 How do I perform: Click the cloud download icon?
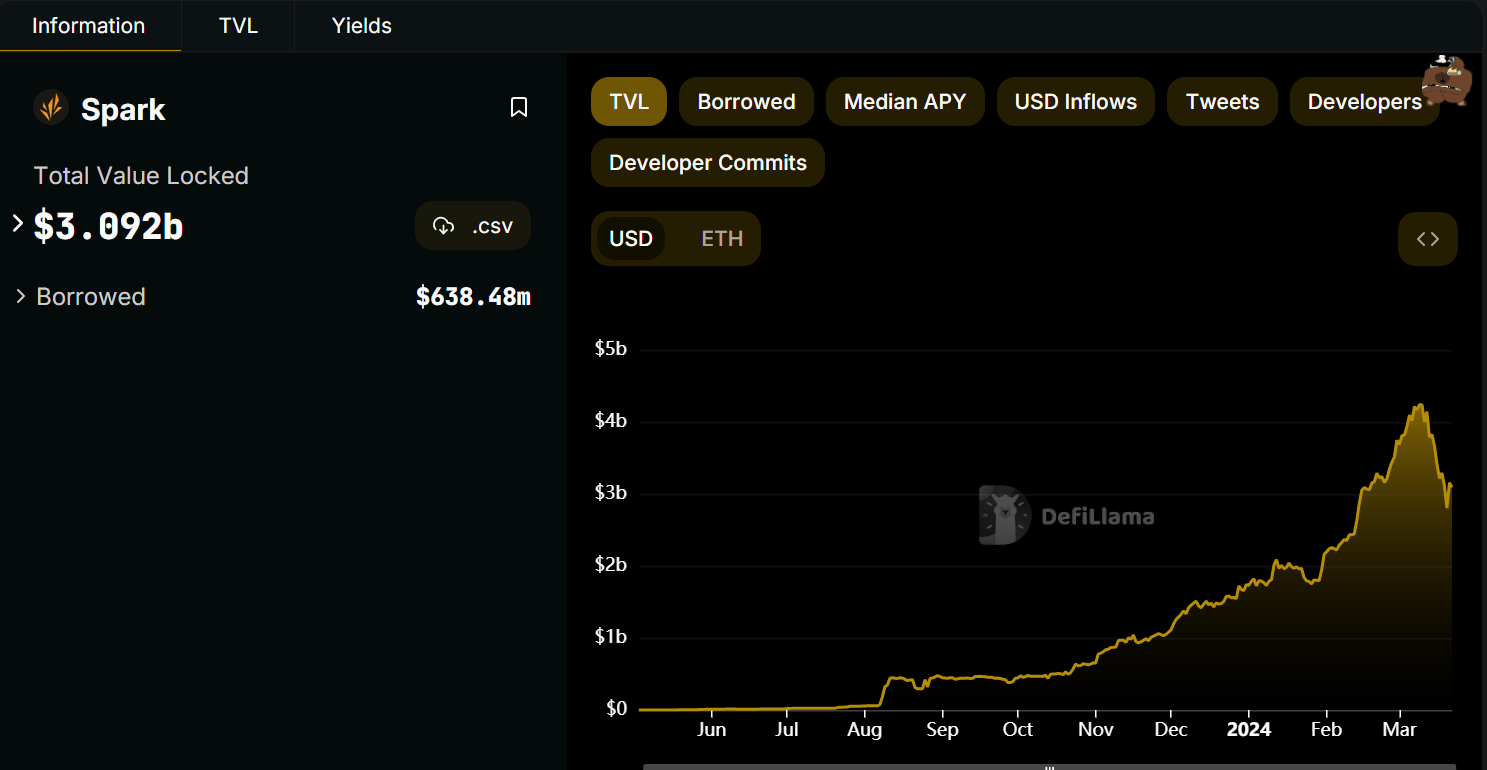click(443, 226)
